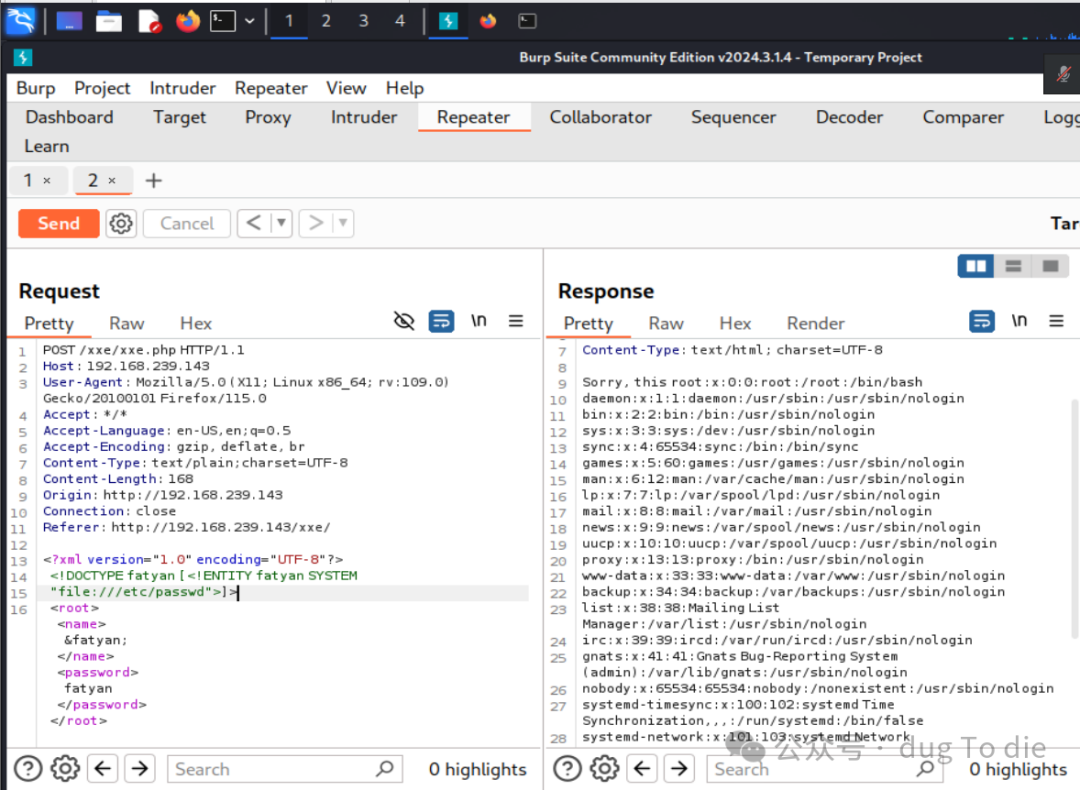
Task: Switch to workspace 3
Action: [363, 21]
